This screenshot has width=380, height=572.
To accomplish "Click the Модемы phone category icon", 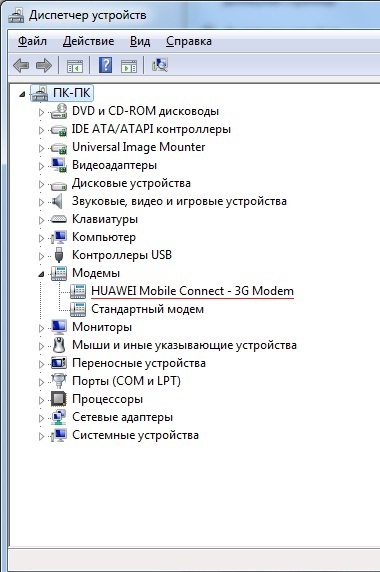I will pos(59,273).
